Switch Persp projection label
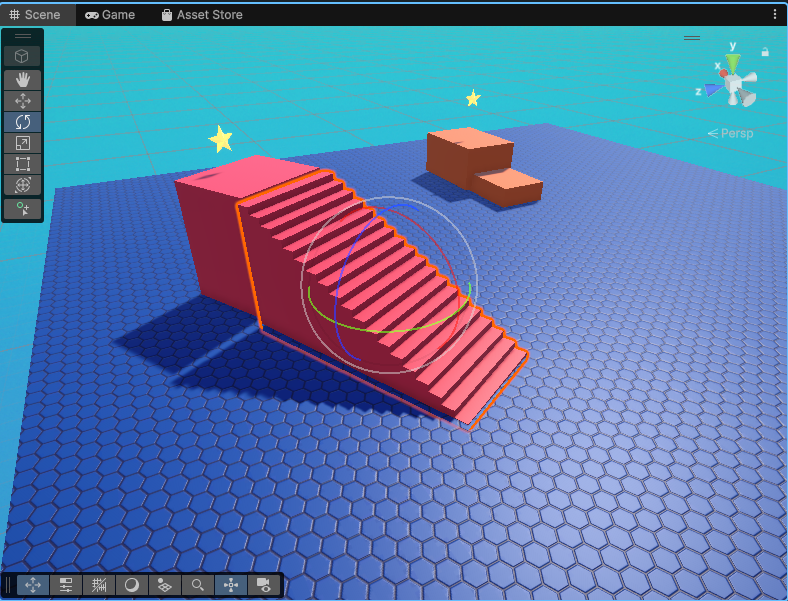 tap(731, 133)
